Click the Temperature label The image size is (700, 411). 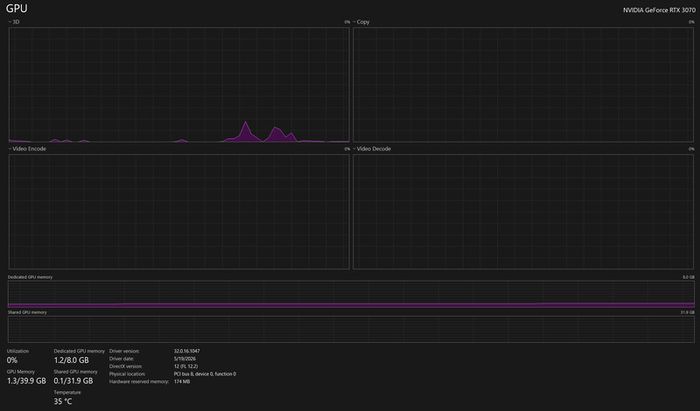pyautogui.click(x=67, y=392)
